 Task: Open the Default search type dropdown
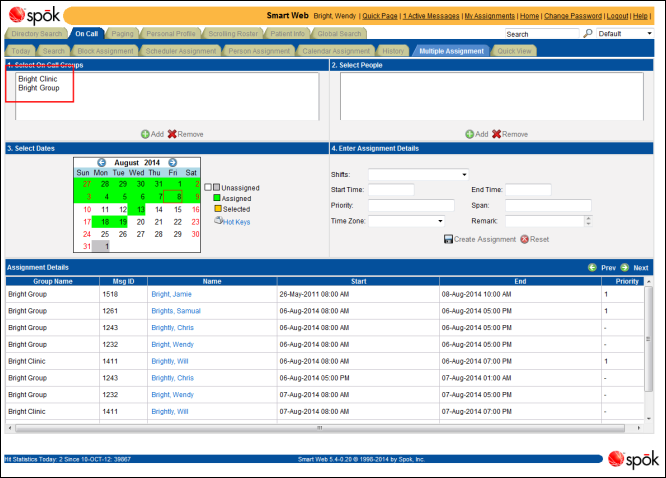point(625,34)
